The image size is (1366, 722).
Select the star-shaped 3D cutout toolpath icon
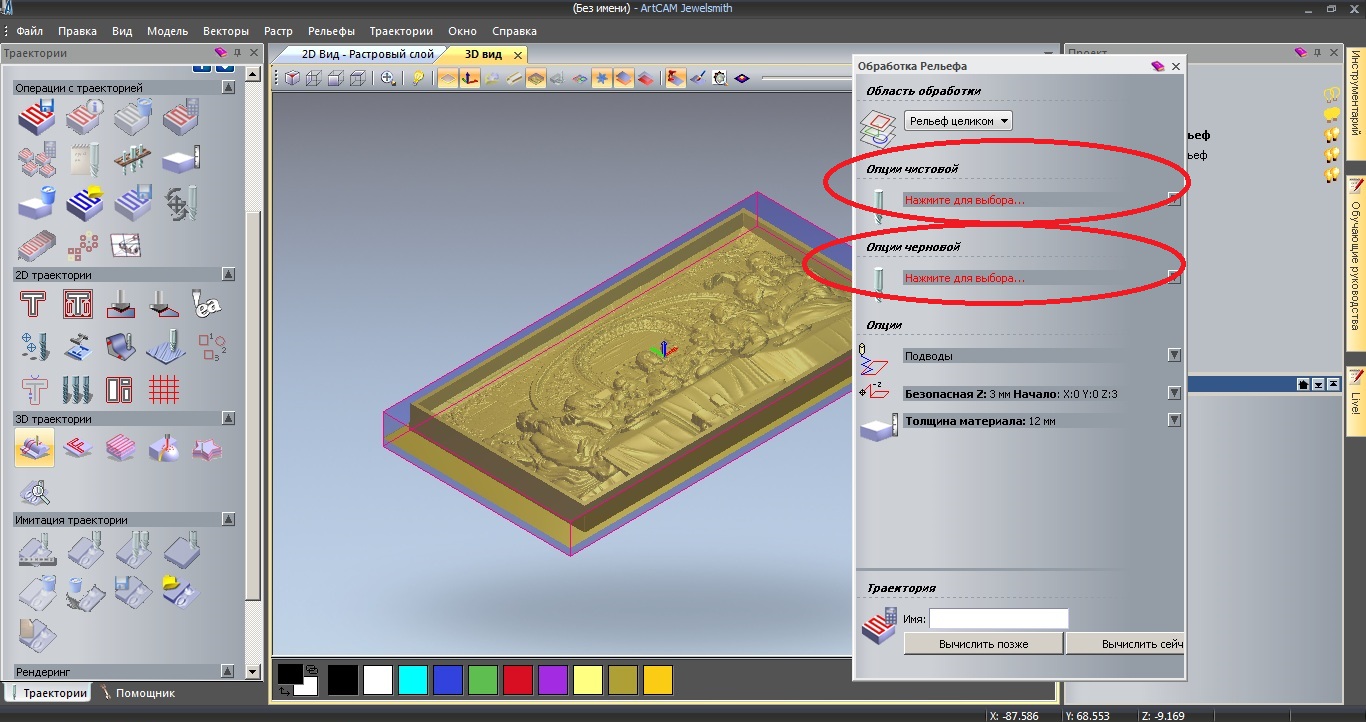(207, 448)
